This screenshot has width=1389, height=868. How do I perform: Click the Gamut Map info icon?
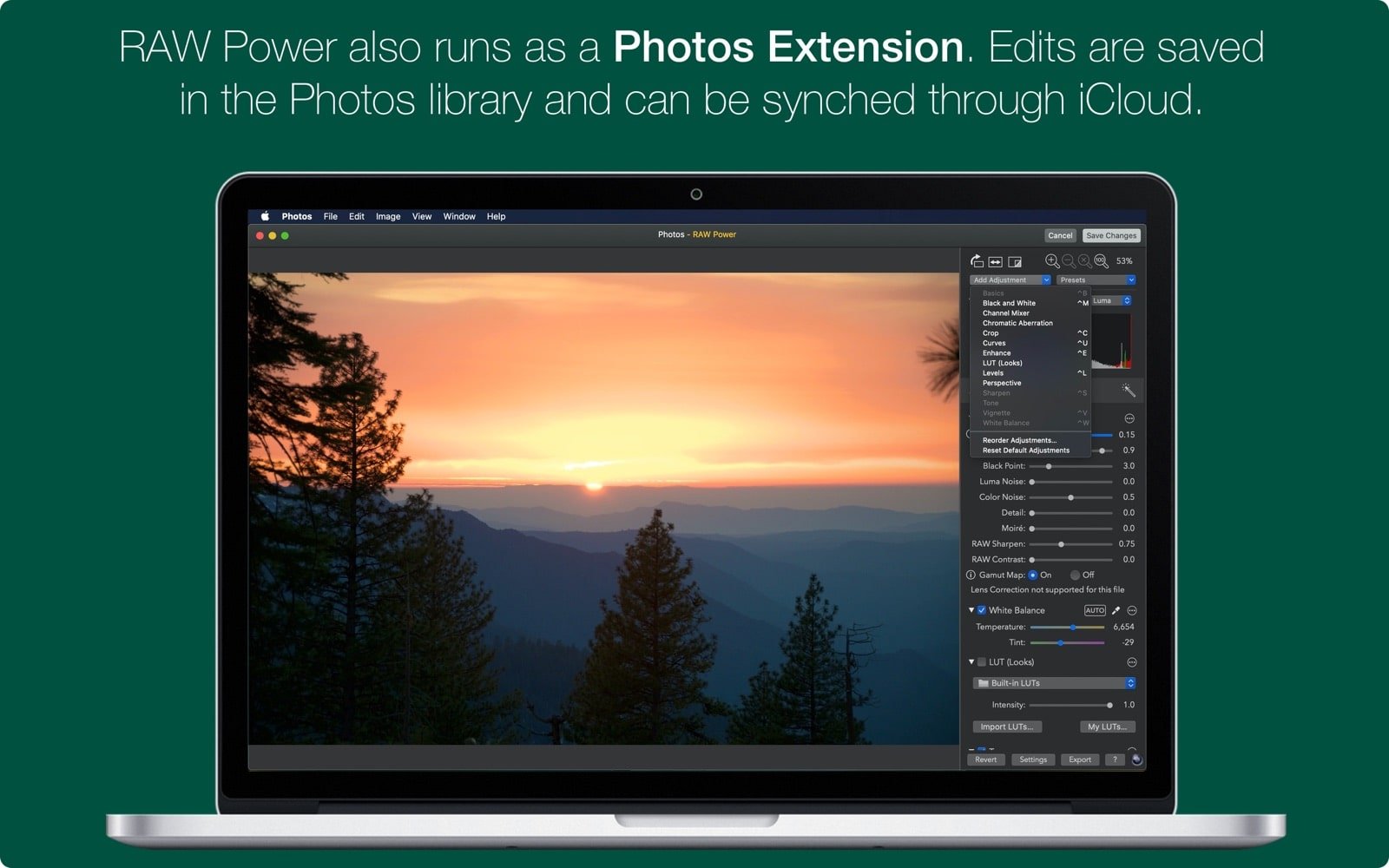[971, 575]
